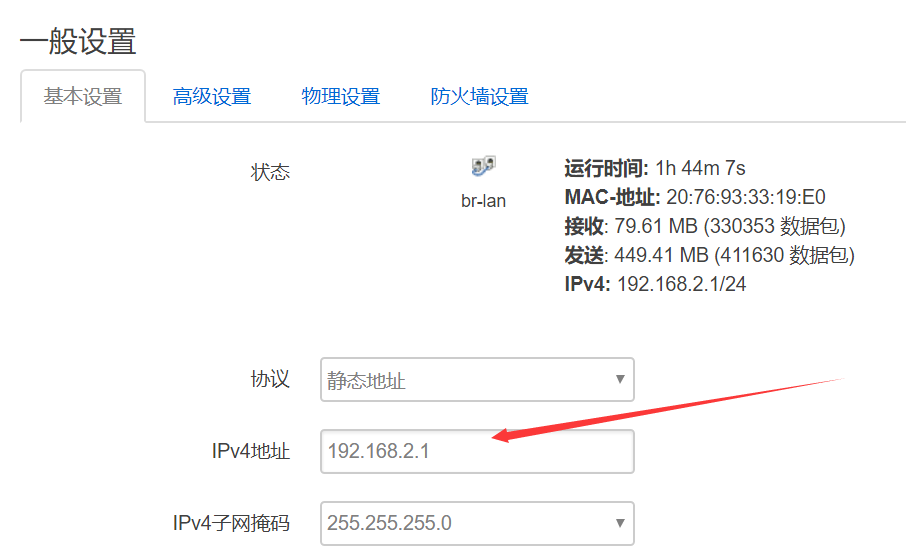Viewport: 906px width, 550px height.
Task: Click the br-lan interface name label
Action: 483,201
